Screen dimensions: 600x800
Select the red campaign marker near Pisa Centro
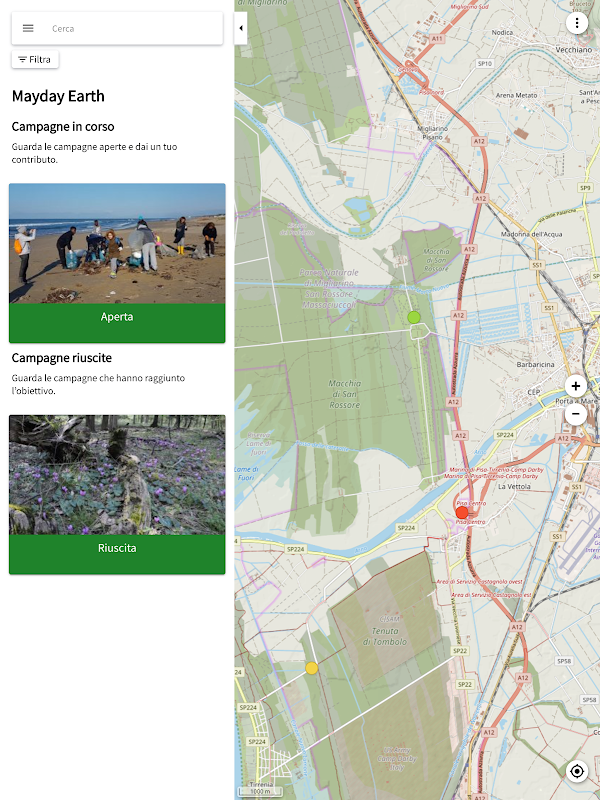point(462,512)
